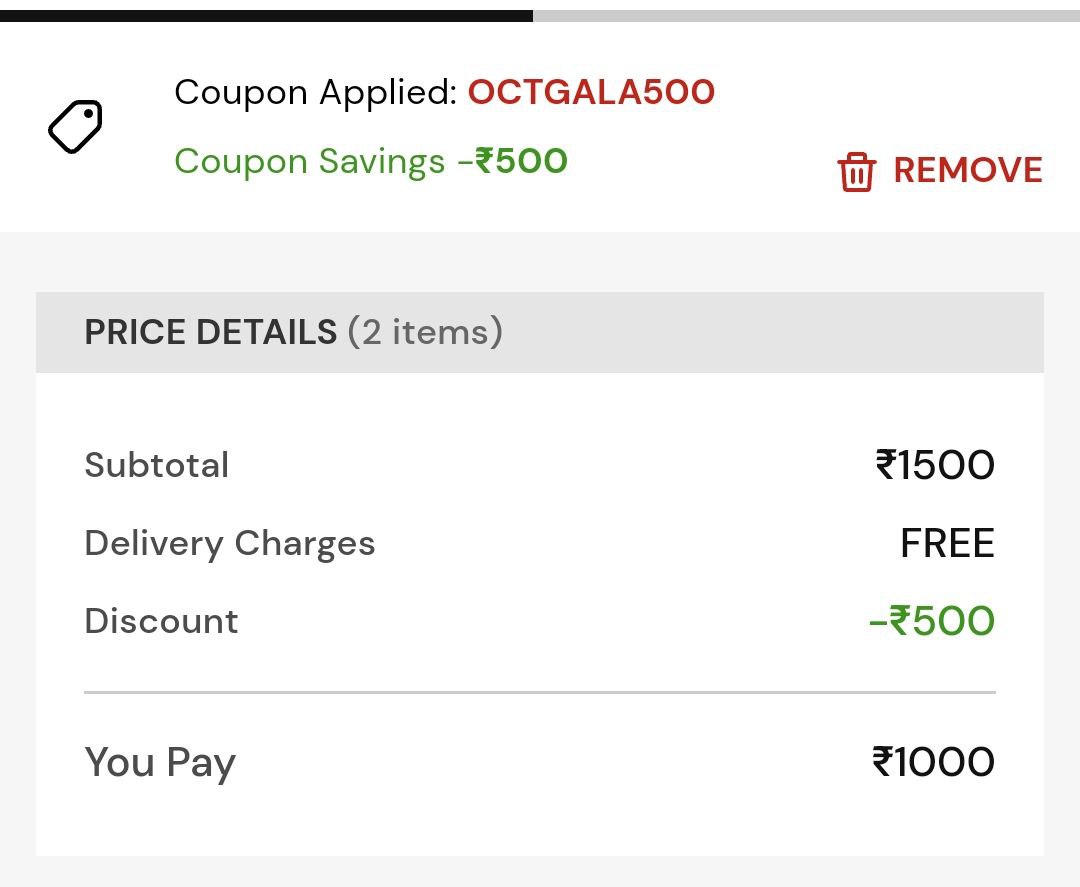Click the ₹1500 subtotal amount
1080x887 pixels.
pos(935,465)
